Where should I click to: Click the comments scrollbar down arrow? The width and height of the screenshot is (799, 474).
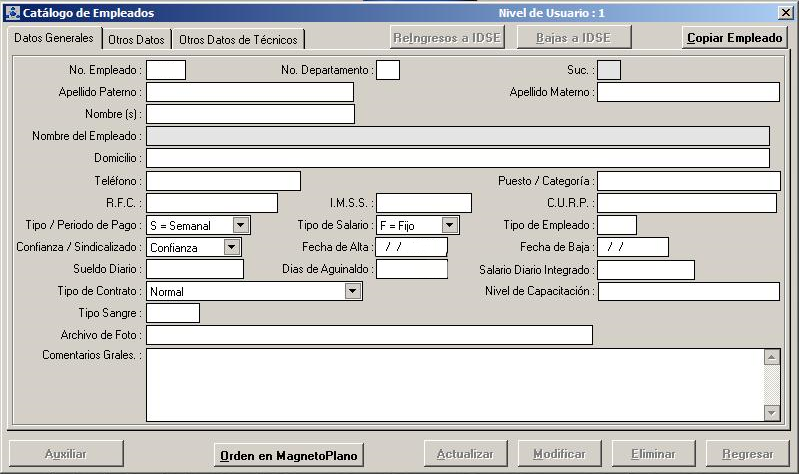[x=771, y=412]
